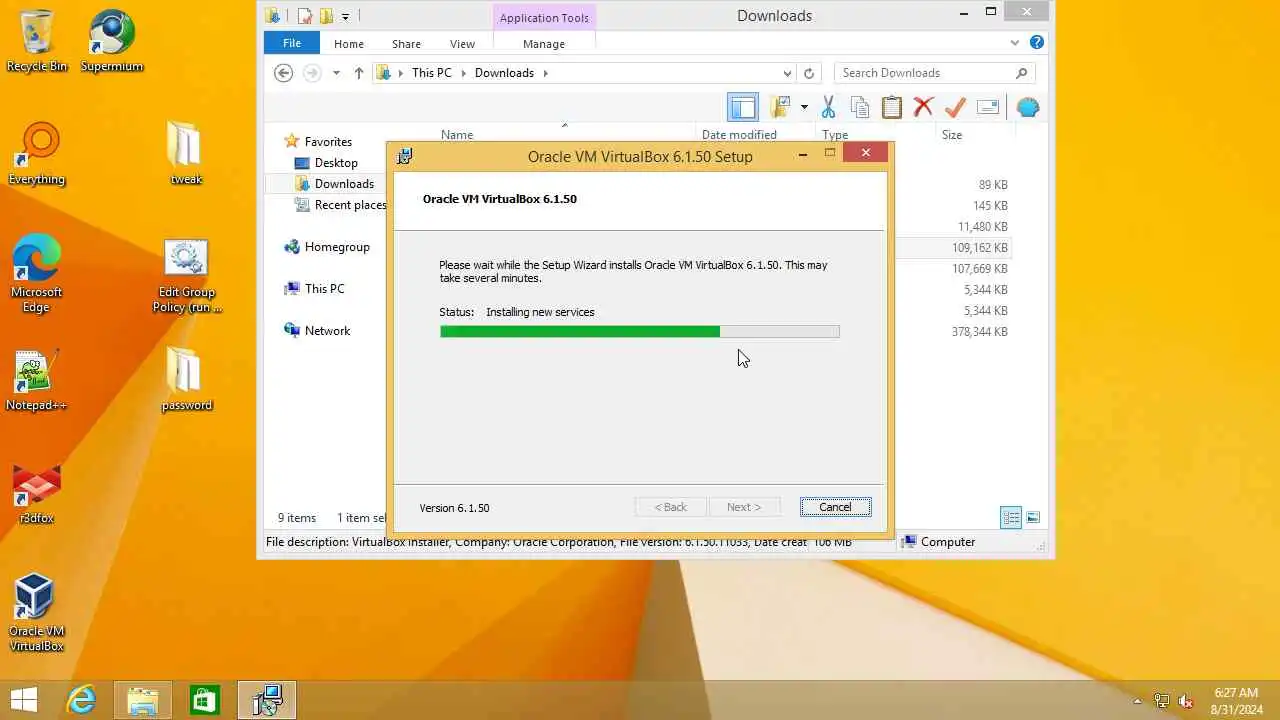Open the r3dfox desktop shortcut
1280x720 pixels.
[x=37, y=494]
